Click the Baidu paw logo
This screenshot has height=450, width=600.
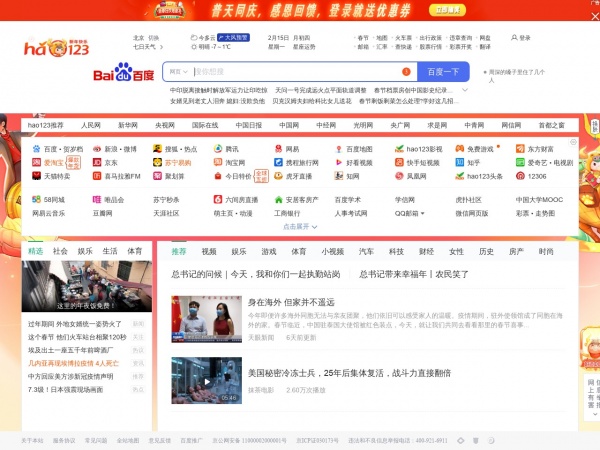coord(124,72)
